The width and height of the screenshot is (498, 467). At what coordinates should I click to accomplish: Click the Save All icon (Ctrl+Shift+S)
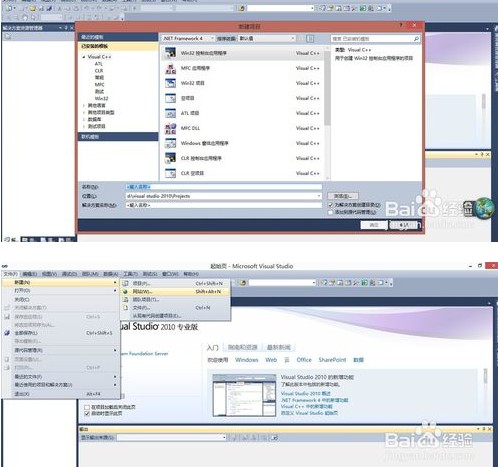[7, 333]
